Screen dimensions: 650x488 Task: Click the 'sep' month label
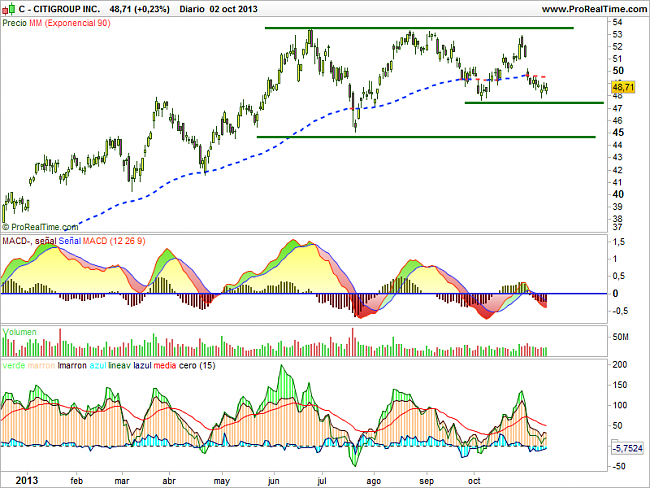[x=427, y=481]
